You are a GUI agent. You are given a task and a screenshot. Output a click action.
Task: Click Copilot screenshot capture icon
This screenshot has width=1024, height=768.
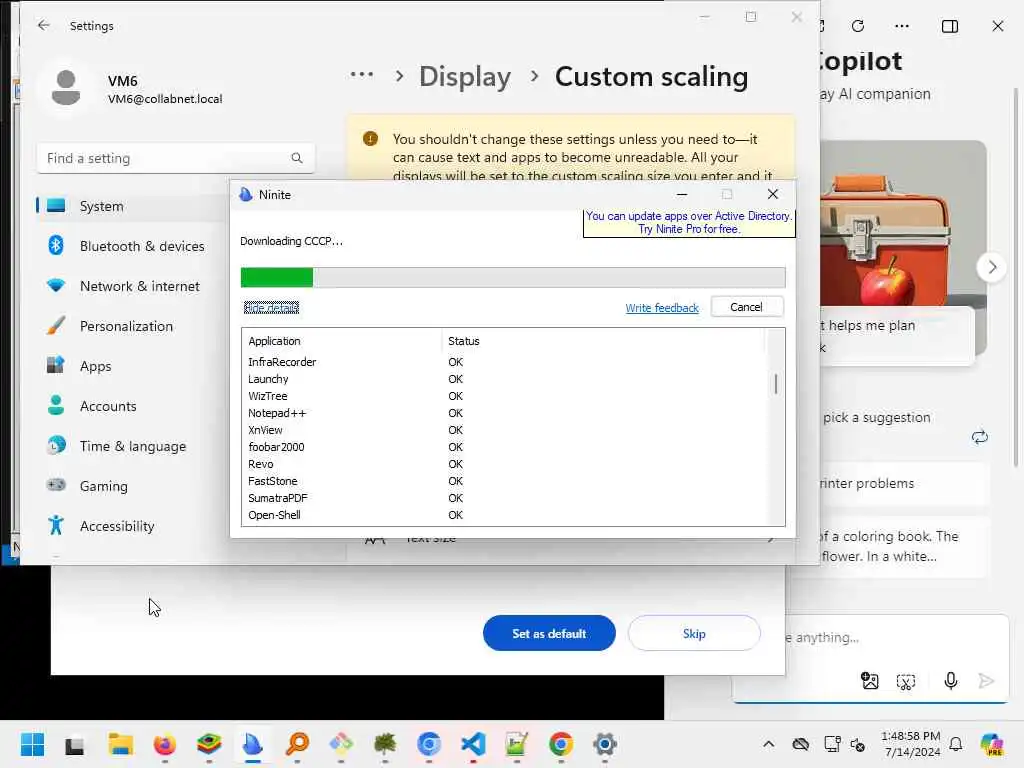[906, 681]
